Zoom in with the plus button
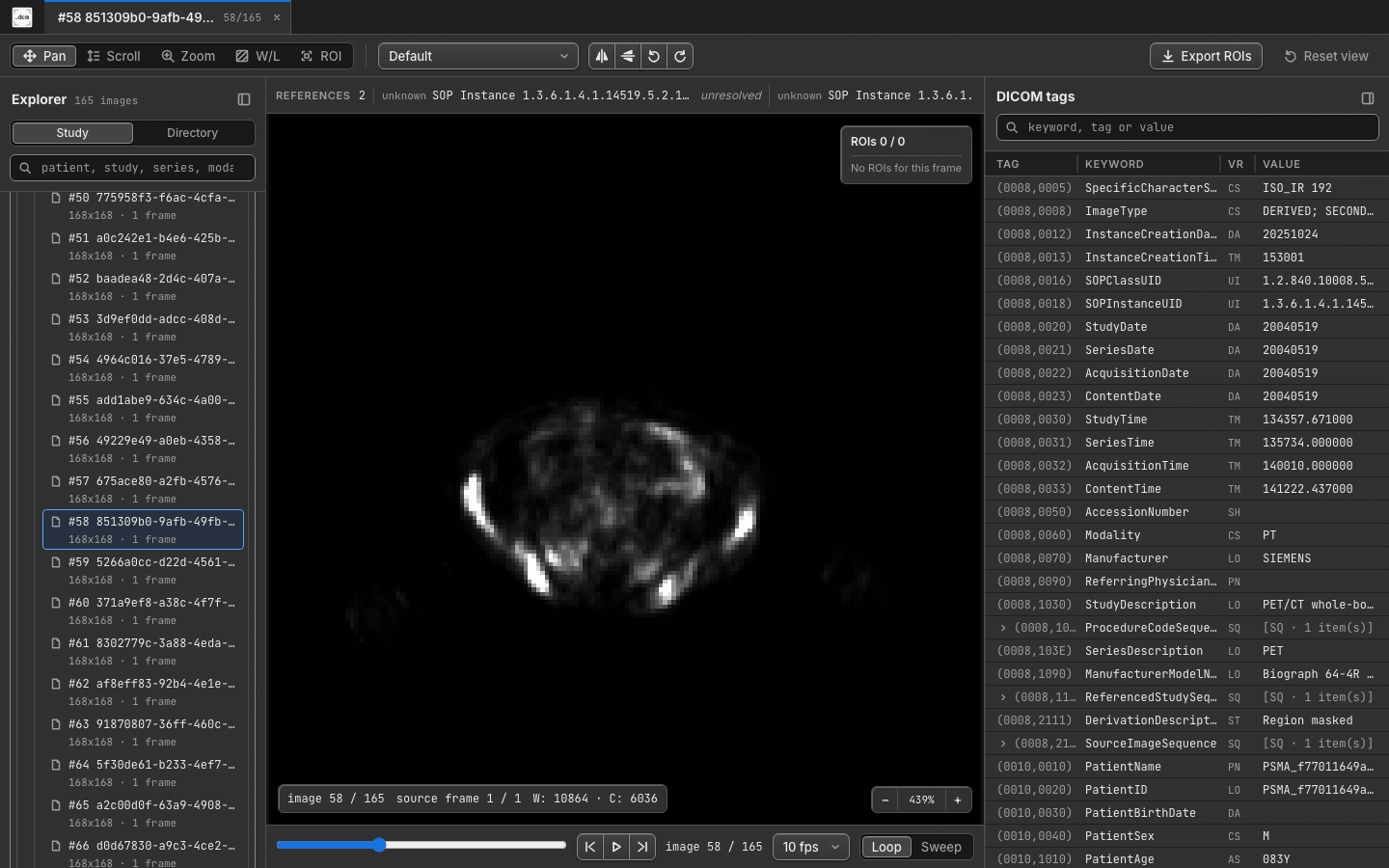Screen dimensions: 1389x868 pyautogui.click(x=958, y=800)
